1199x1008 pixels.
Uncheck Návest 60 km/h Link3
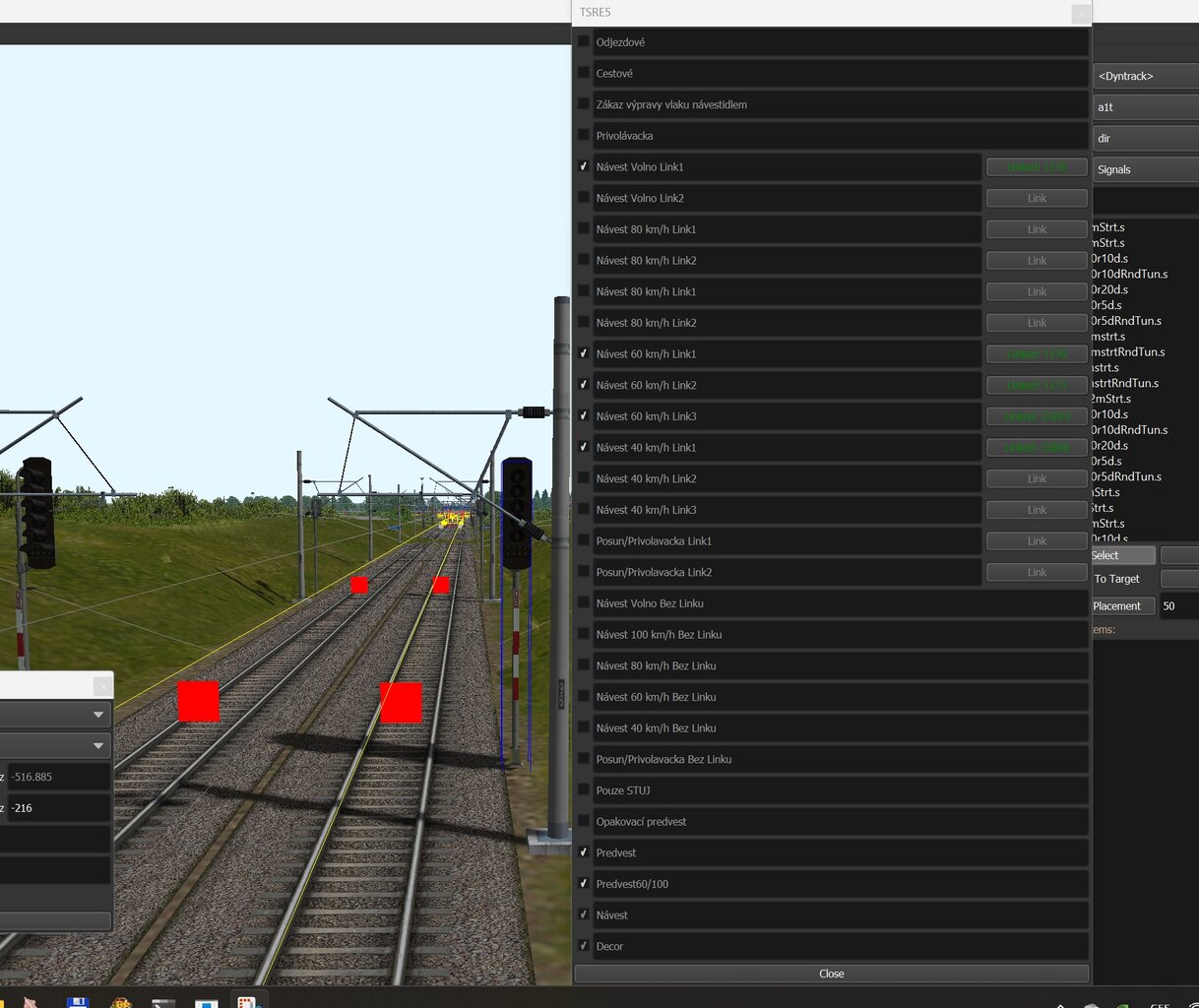(584, 415)
